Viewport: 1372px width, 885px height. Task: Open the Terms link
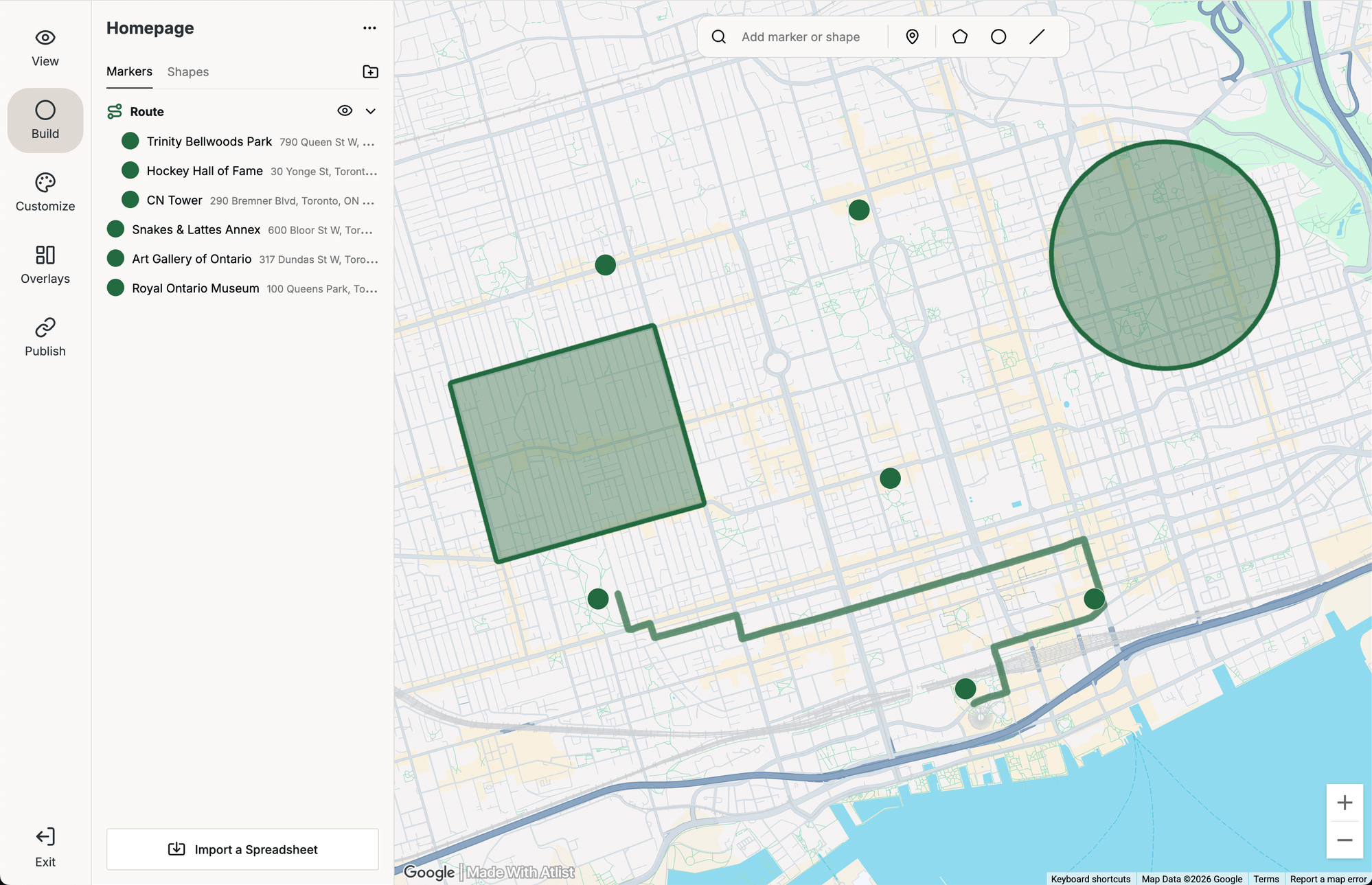click(x=1266, y=879)
